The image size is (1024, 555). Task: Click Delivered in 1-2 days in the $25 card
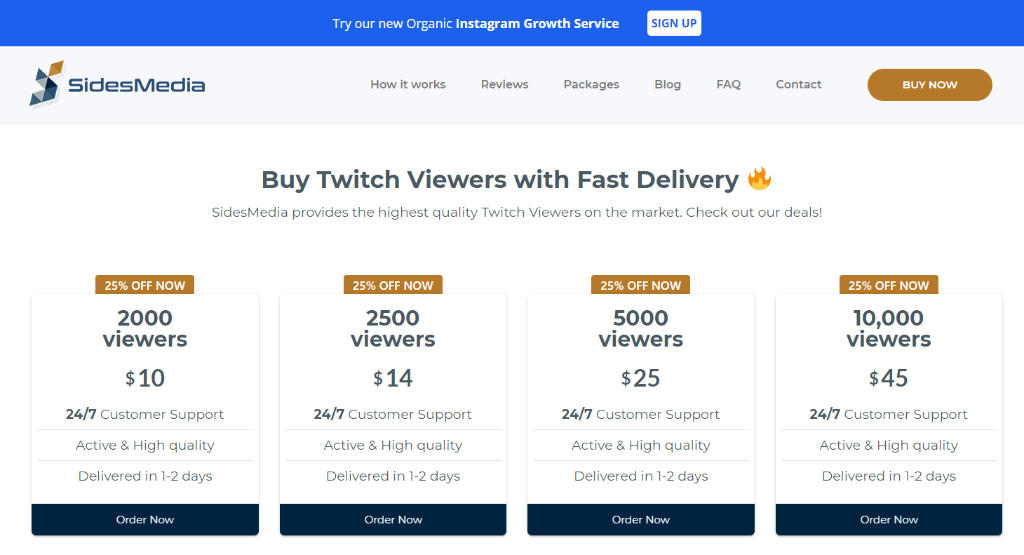[641, 476]
